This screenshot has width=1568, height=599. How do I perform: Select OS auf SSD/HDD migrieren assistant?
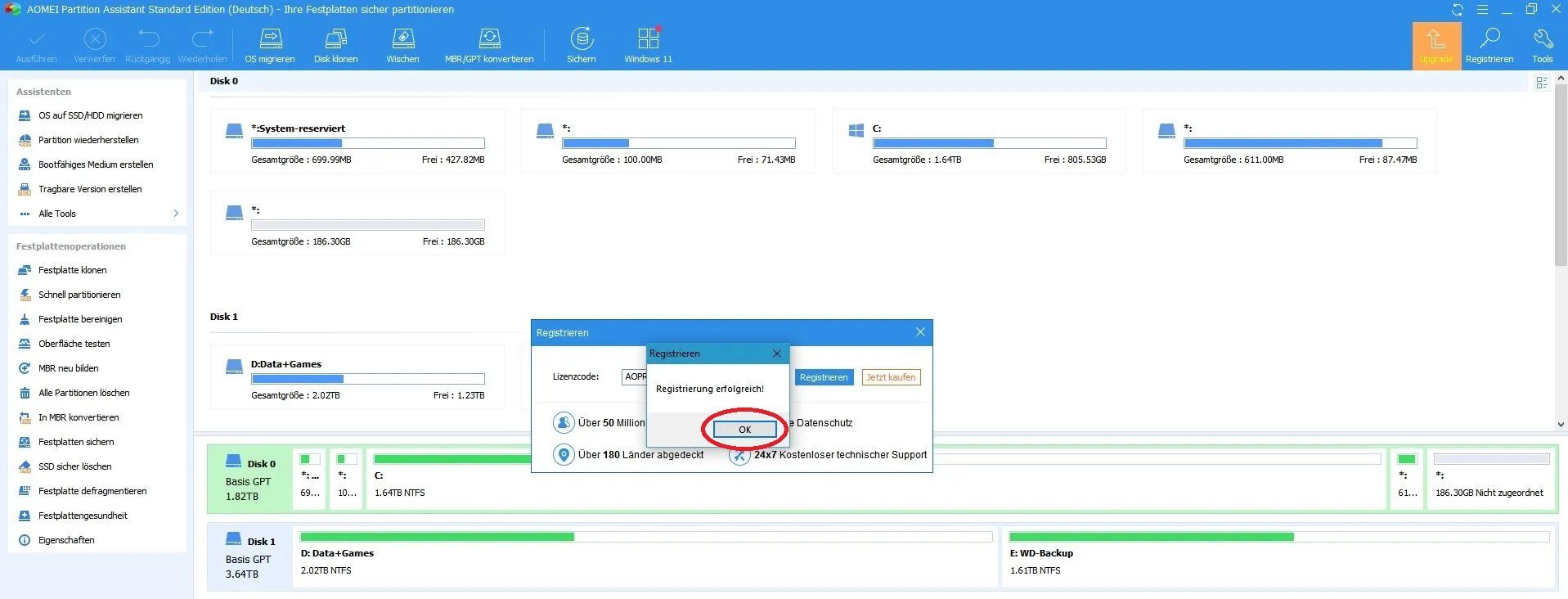coord(91,115)
